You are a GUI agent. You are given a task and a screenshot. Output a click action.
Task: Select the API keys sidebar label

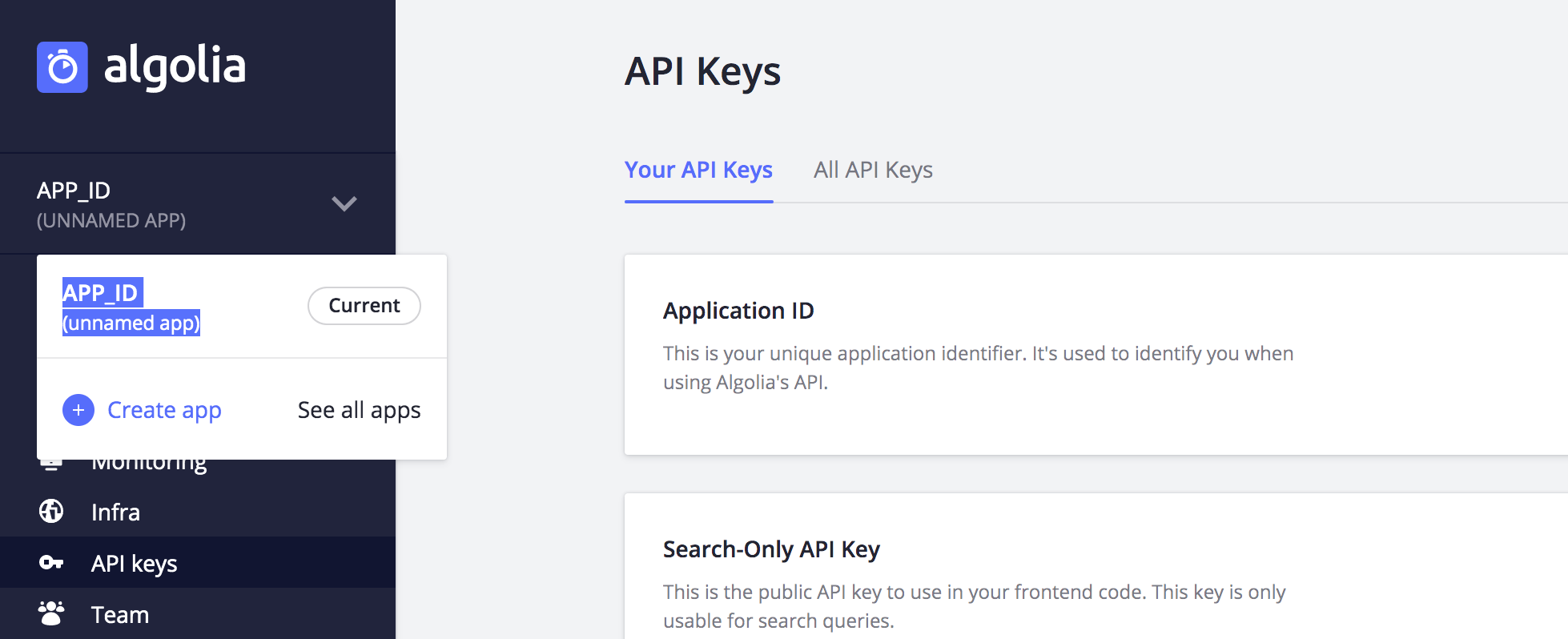[135, 564]
